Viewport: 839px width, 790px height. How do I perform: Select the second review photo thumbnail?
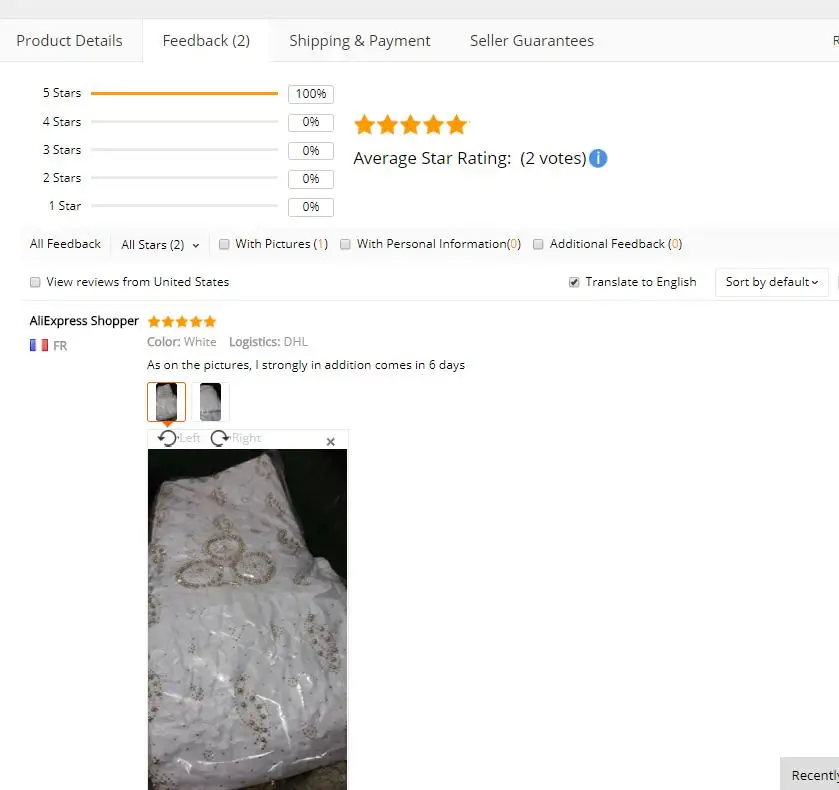click(210, 402)
